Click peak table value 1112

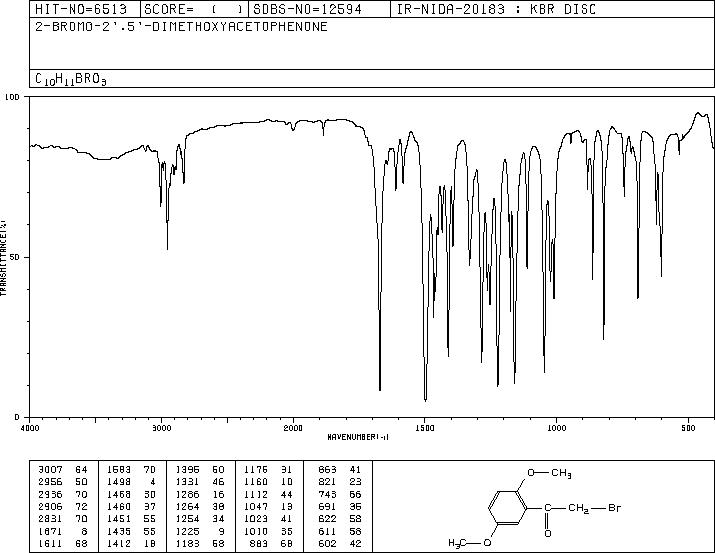[x=256, y=494]
